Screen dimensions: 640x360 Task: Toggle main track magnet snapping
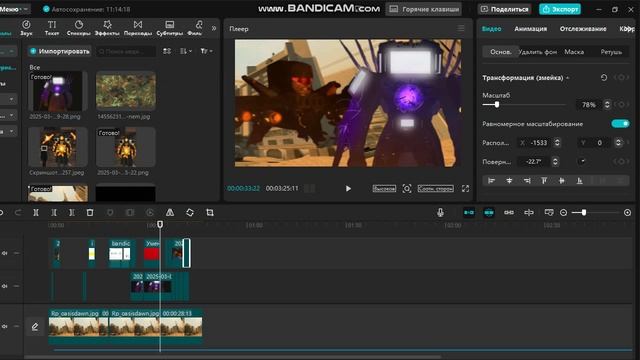[469, 212]
